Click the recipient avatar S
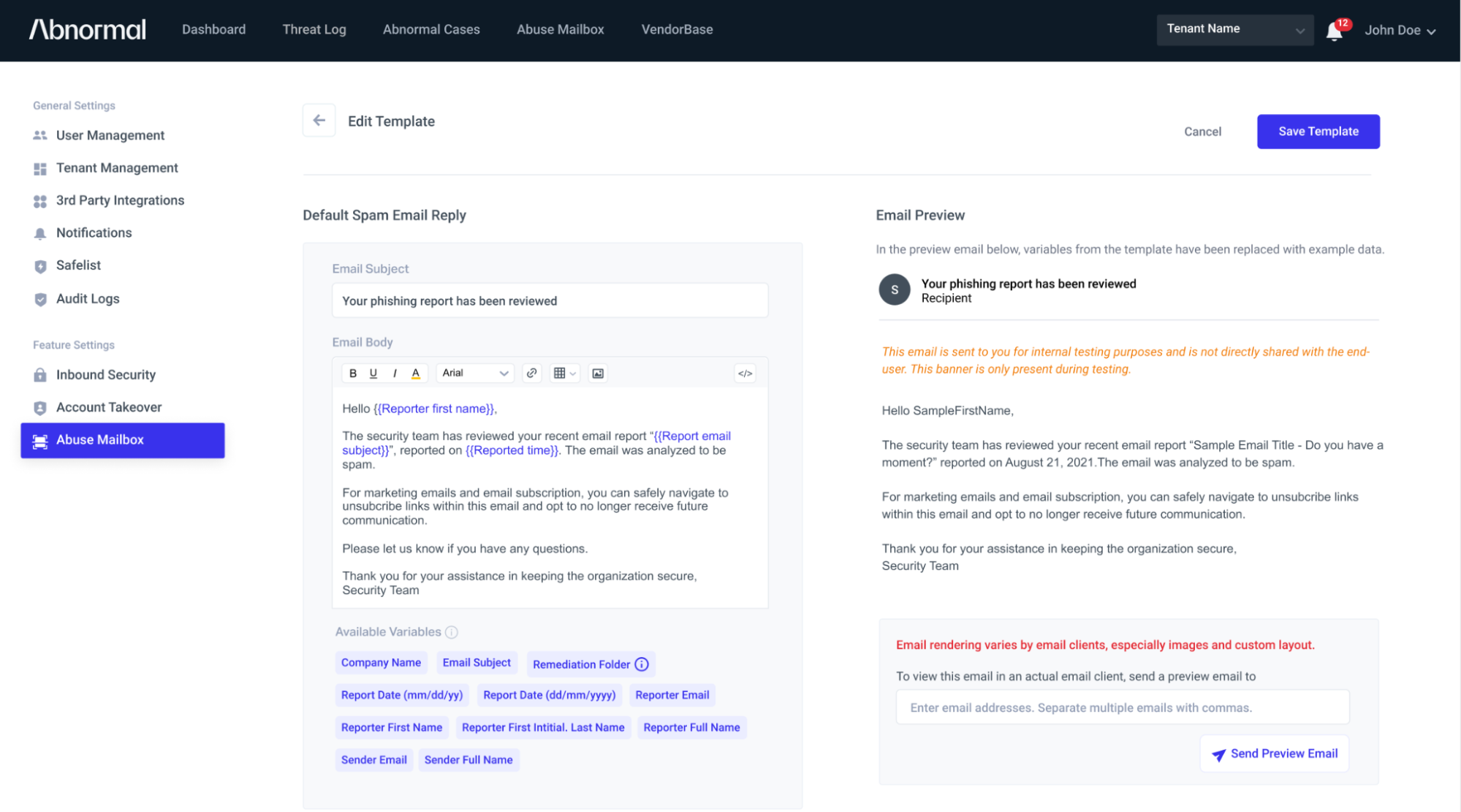This screenshot has height=812, width=1461. coord(894,290)
